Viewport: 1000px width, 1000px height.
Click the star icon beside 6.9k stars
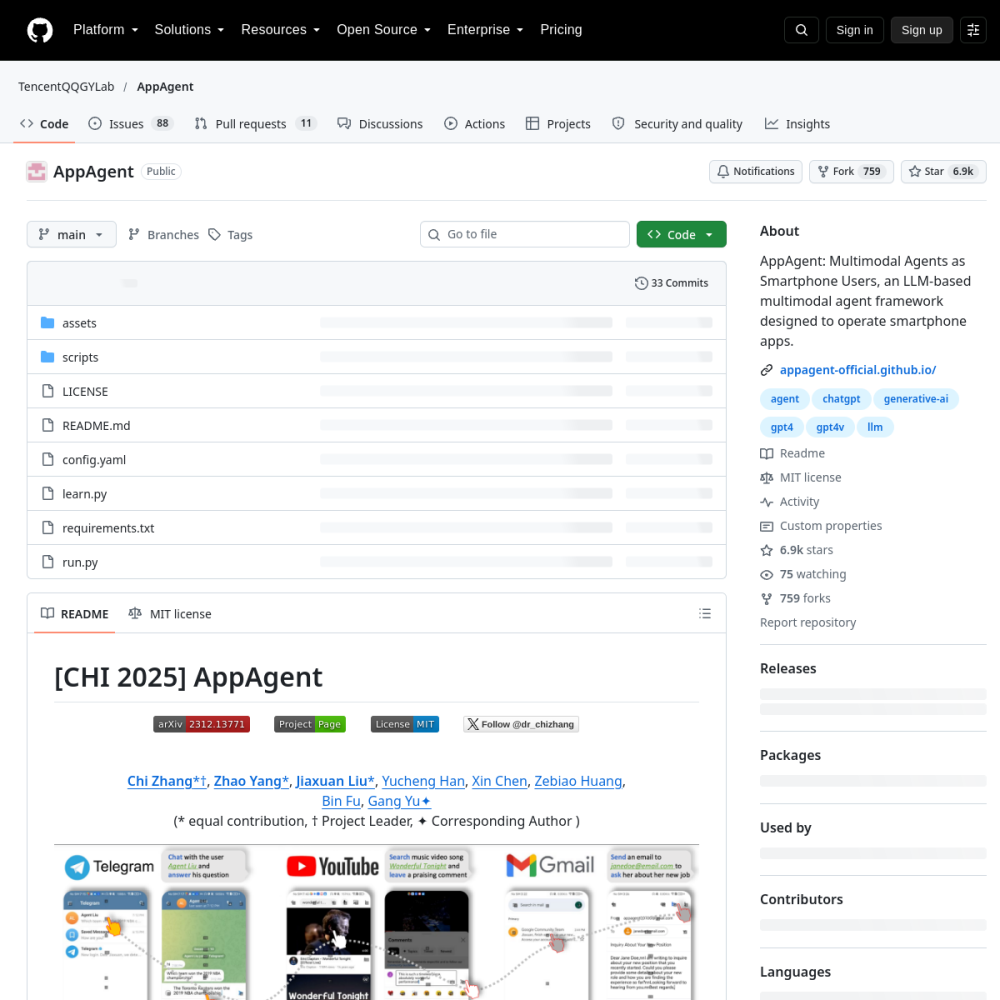pyautogui.click(x=767, y=550)
